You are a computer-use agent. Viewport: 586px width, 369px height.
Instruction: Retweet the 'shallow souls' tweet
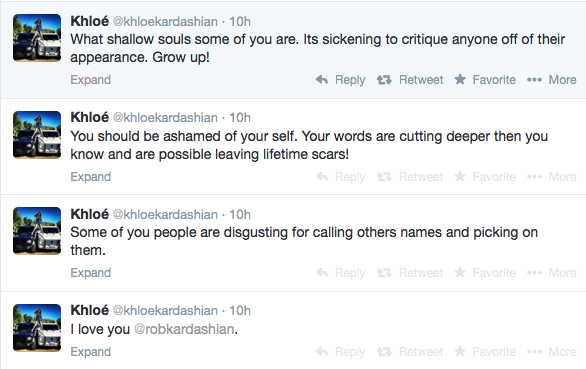pyautogui.click(x=410, y=80)
